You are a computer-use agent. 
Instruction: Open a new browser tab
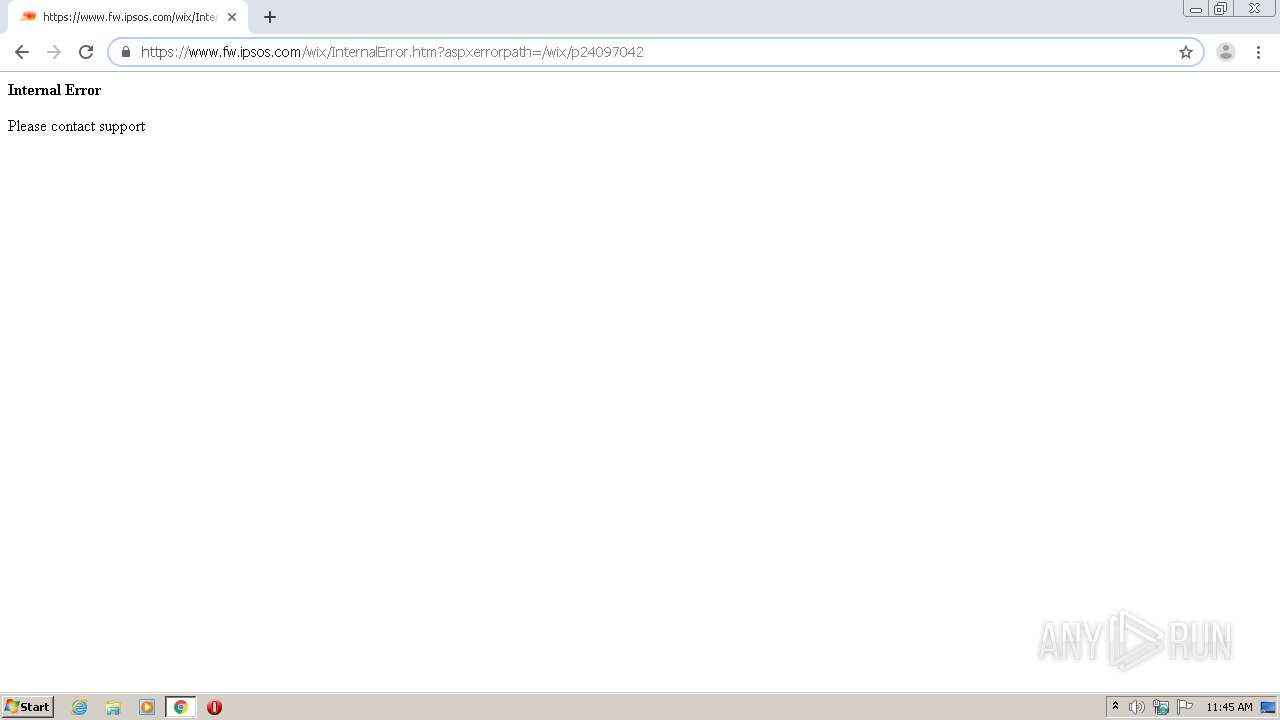270,17
